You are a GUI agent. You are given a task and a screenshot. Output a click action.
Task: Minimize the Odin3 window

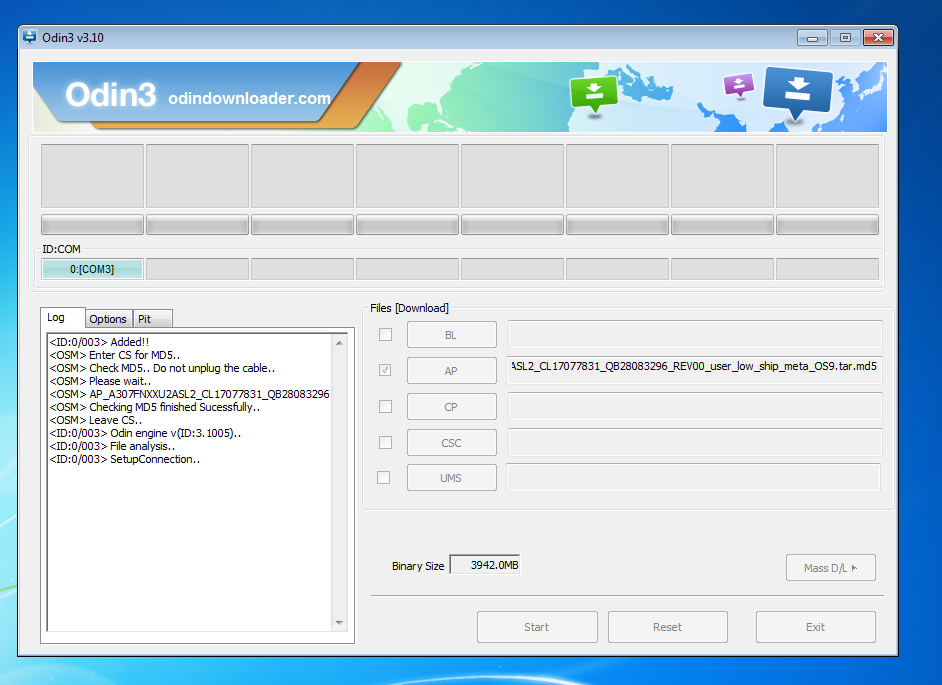(x=812, y=38)
